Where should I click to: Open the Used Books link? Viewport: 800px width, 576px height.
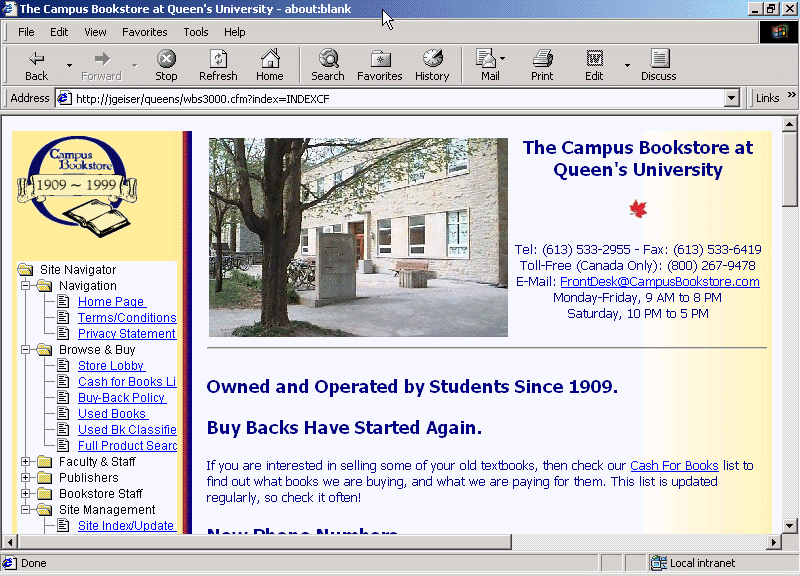tap(113, 413)
